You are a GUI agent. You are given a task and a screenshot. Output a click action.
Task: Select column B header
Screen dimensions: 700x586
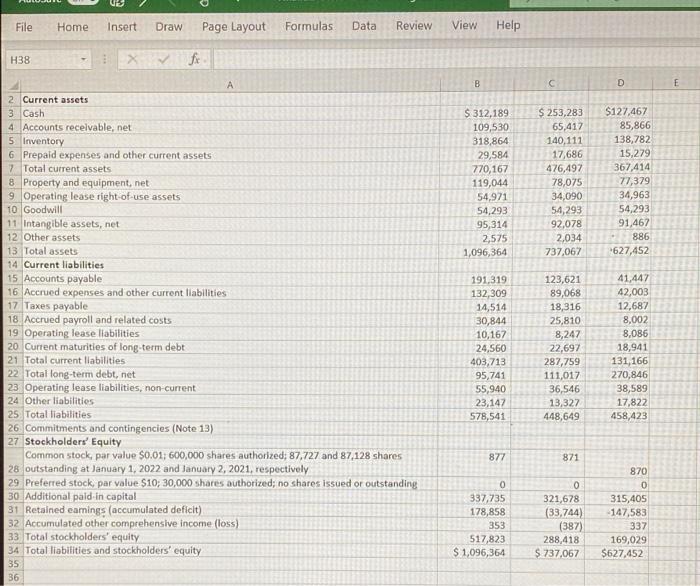(477, 84)
